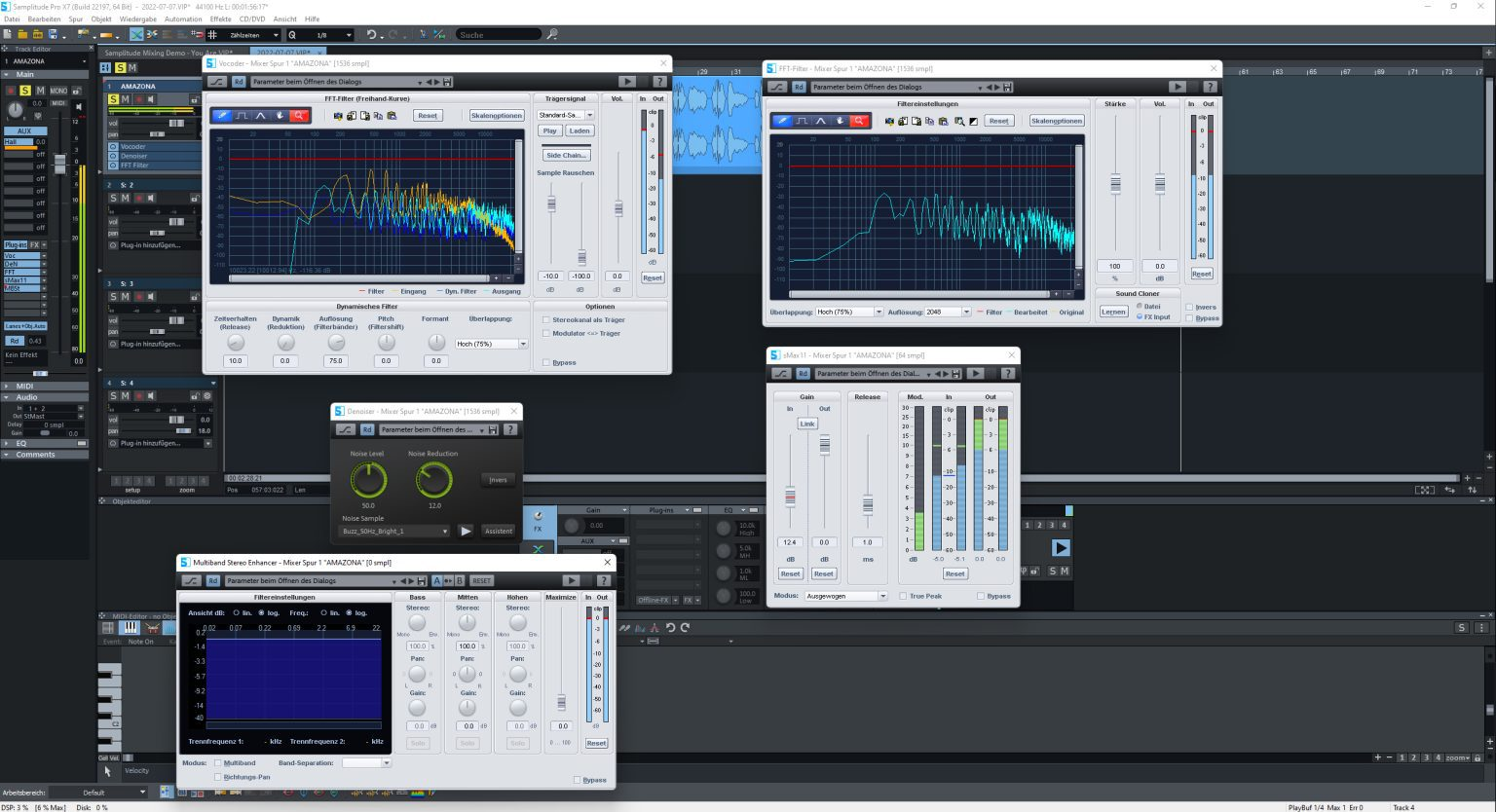Switch to preset slot B in Stereo Enhancer
1496x812 pixels.
point(460,580)
